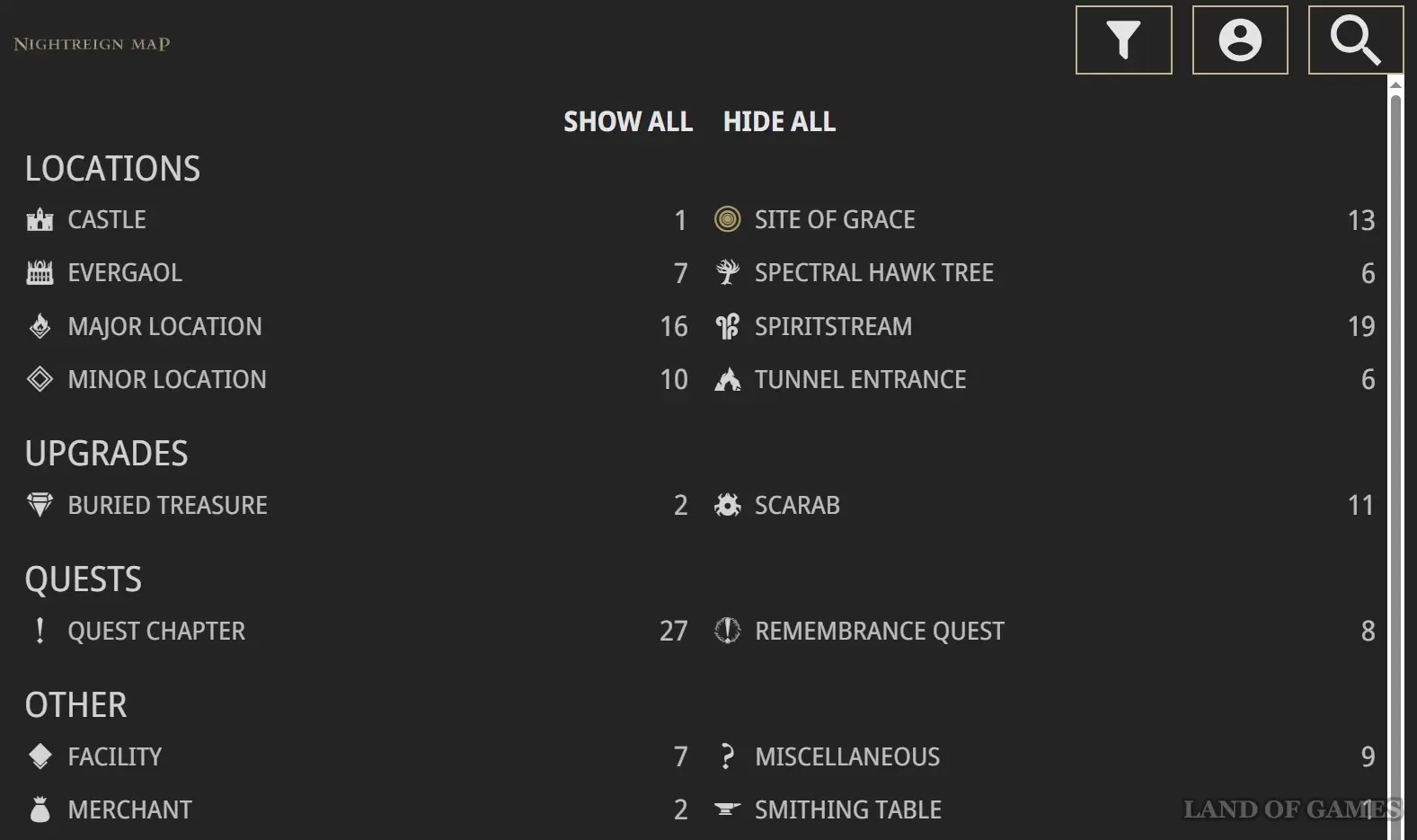Open the filter funnel button
The image size is (1417, 840).
tap(1123, 40)
